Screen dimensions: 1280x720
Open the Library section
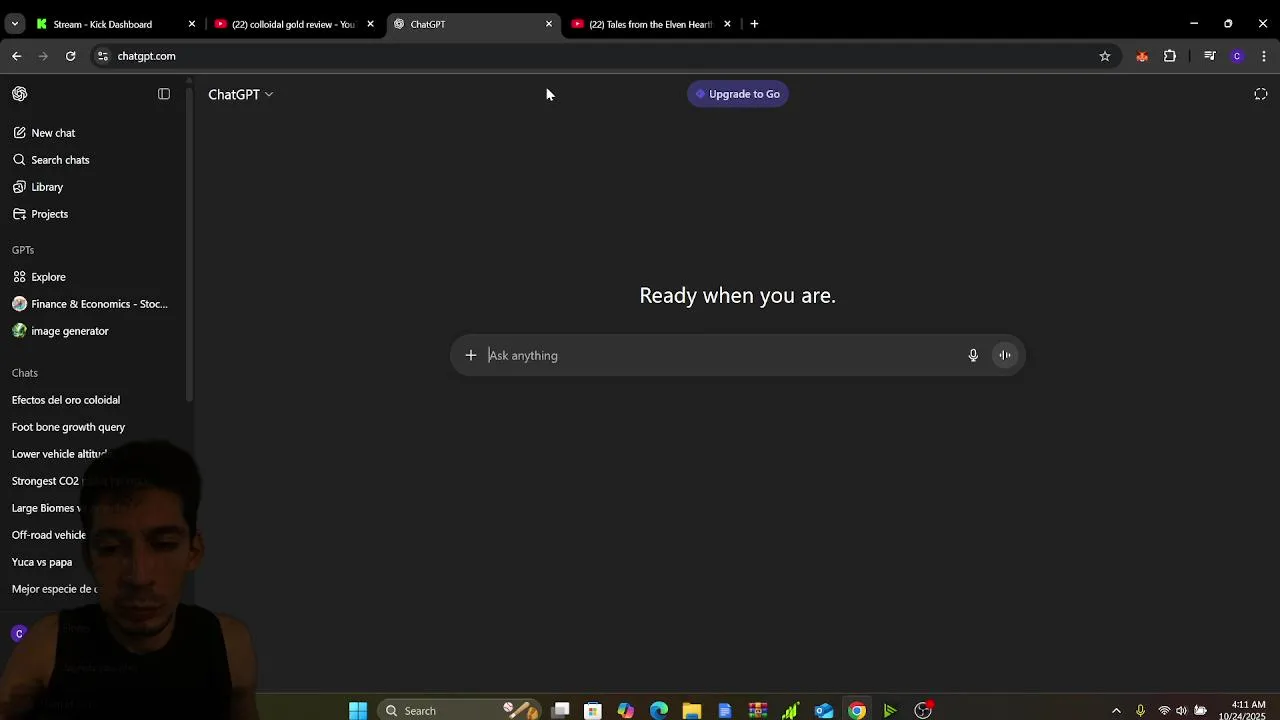(47, 187)
